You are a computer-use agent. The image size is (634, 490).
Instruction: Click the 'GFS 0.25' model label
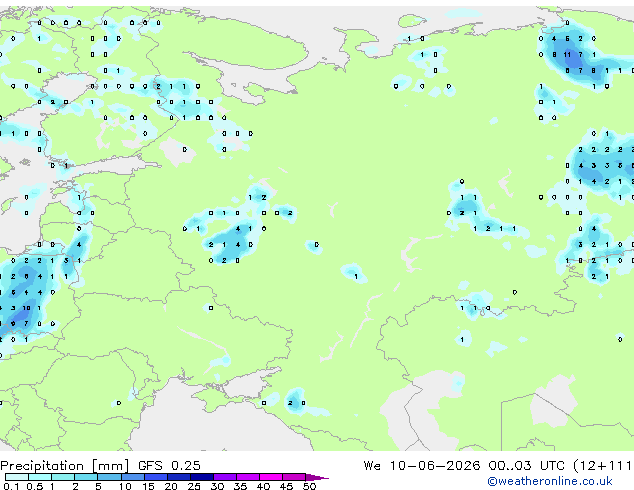pyautogui.click(x=169, y=466)
